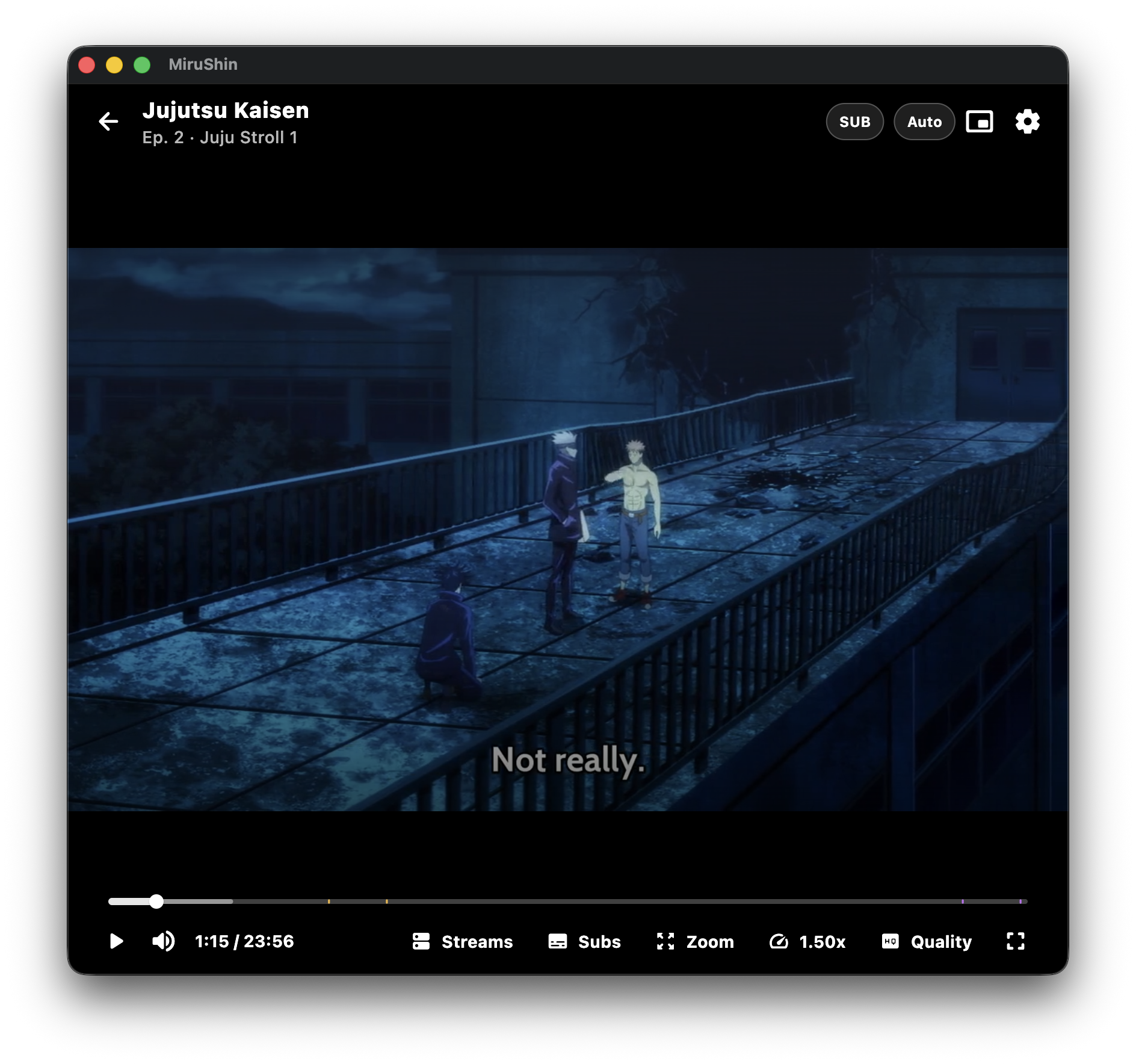Open player settings gear
This screenshot has width=1136, height=1064.
[x=1028, y=122]
